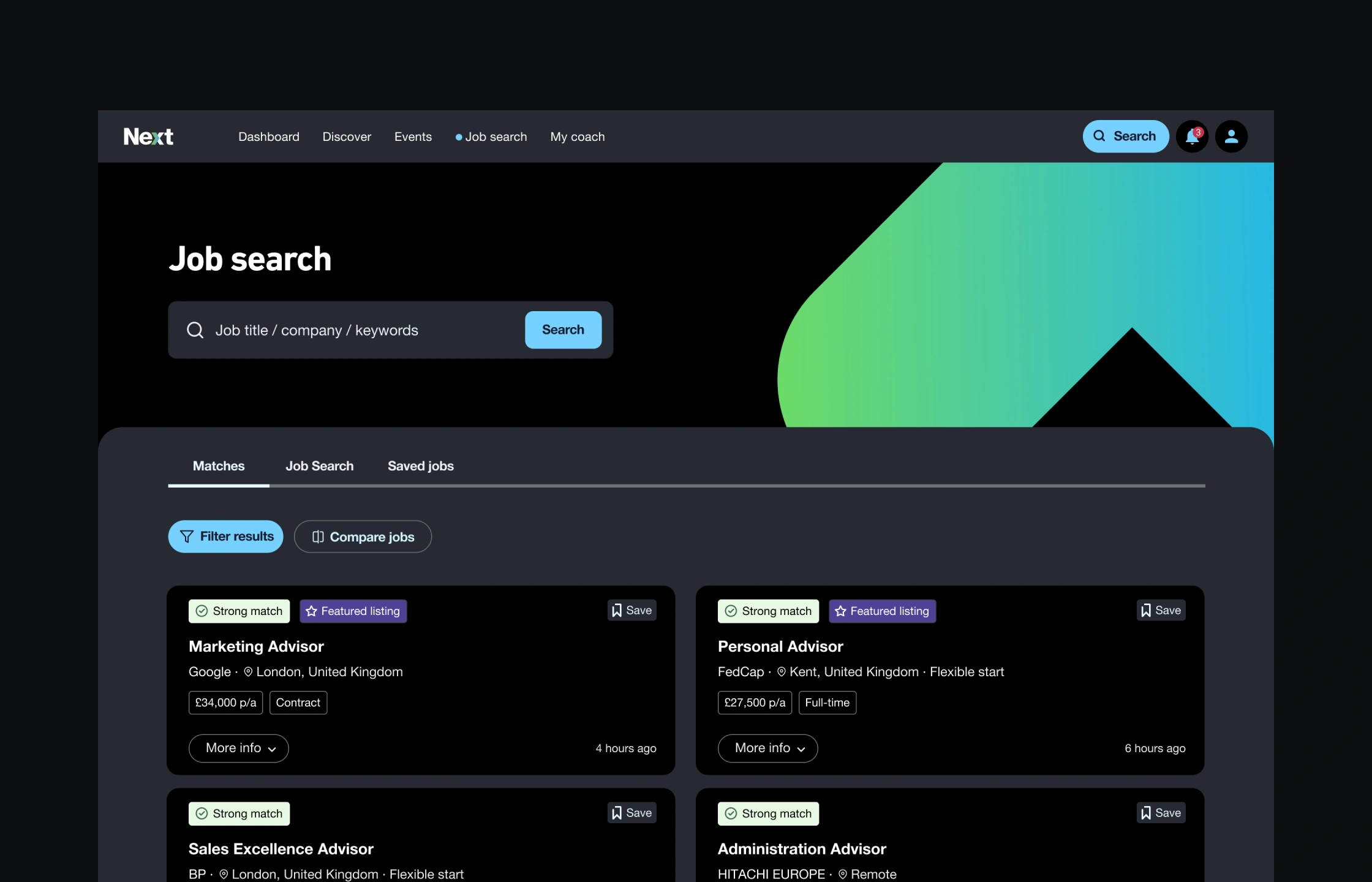Open the Discover menu item

[x=347, y=137]
